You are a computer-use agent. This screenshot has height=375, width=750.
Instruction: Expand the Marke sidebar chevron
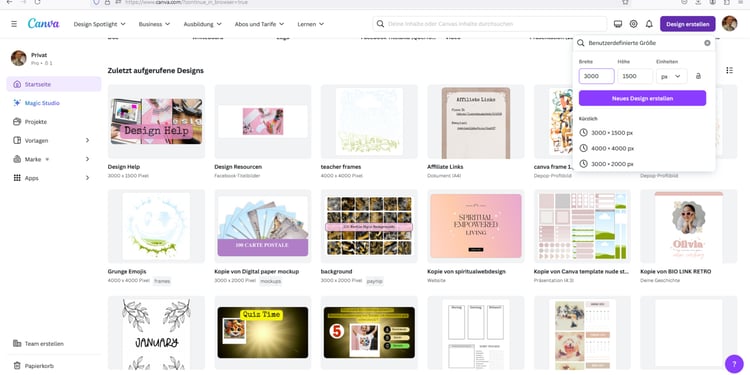point(88,159)
